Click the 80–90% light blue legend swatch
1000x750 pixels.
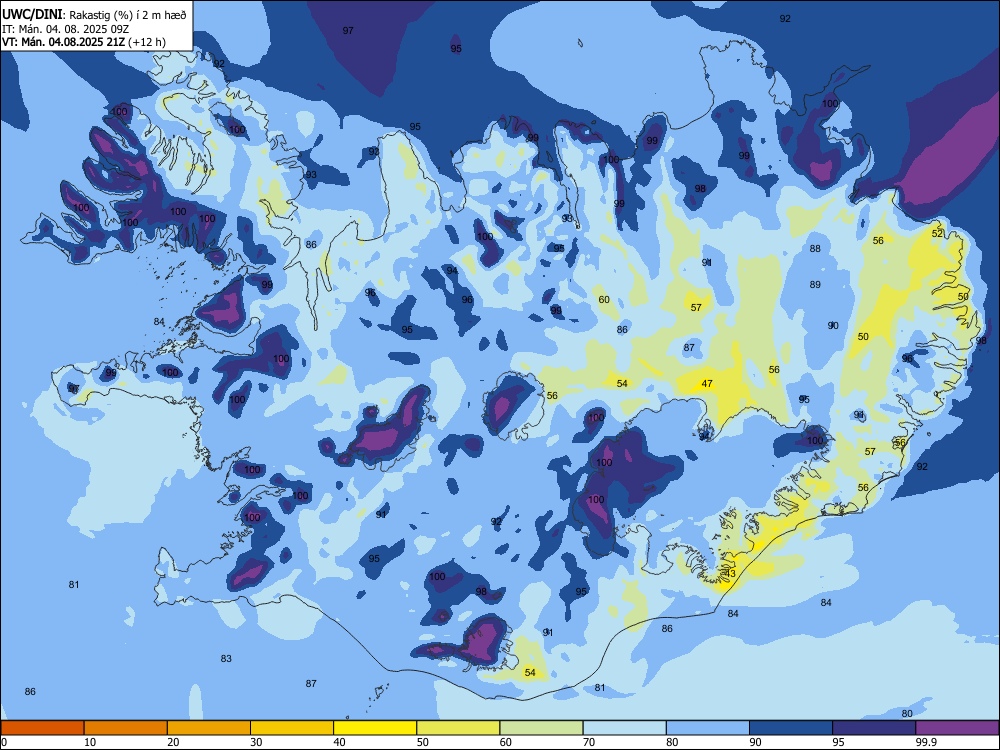point(708,728)
